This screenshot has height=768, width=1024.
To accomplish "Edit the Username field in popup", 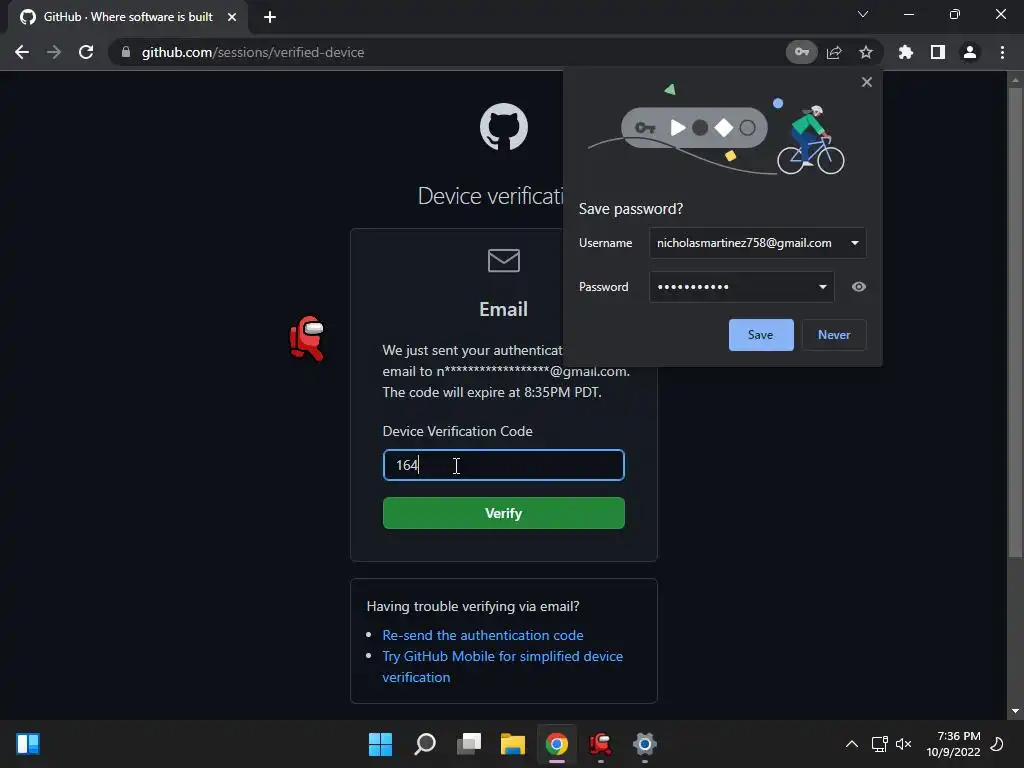I will (757, 243).
